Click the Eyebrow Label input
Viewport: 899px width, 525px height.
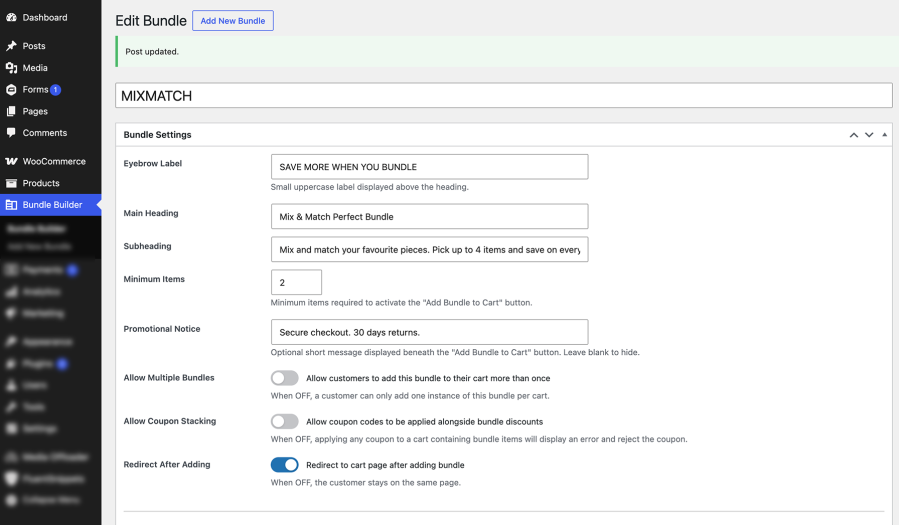[x=429, y=167]
